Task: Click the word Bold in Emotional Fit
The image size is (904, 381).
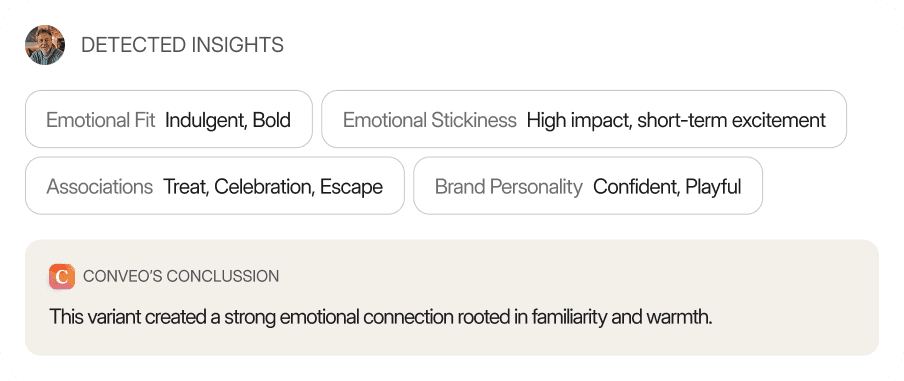Action: click(x=272, y=120)
